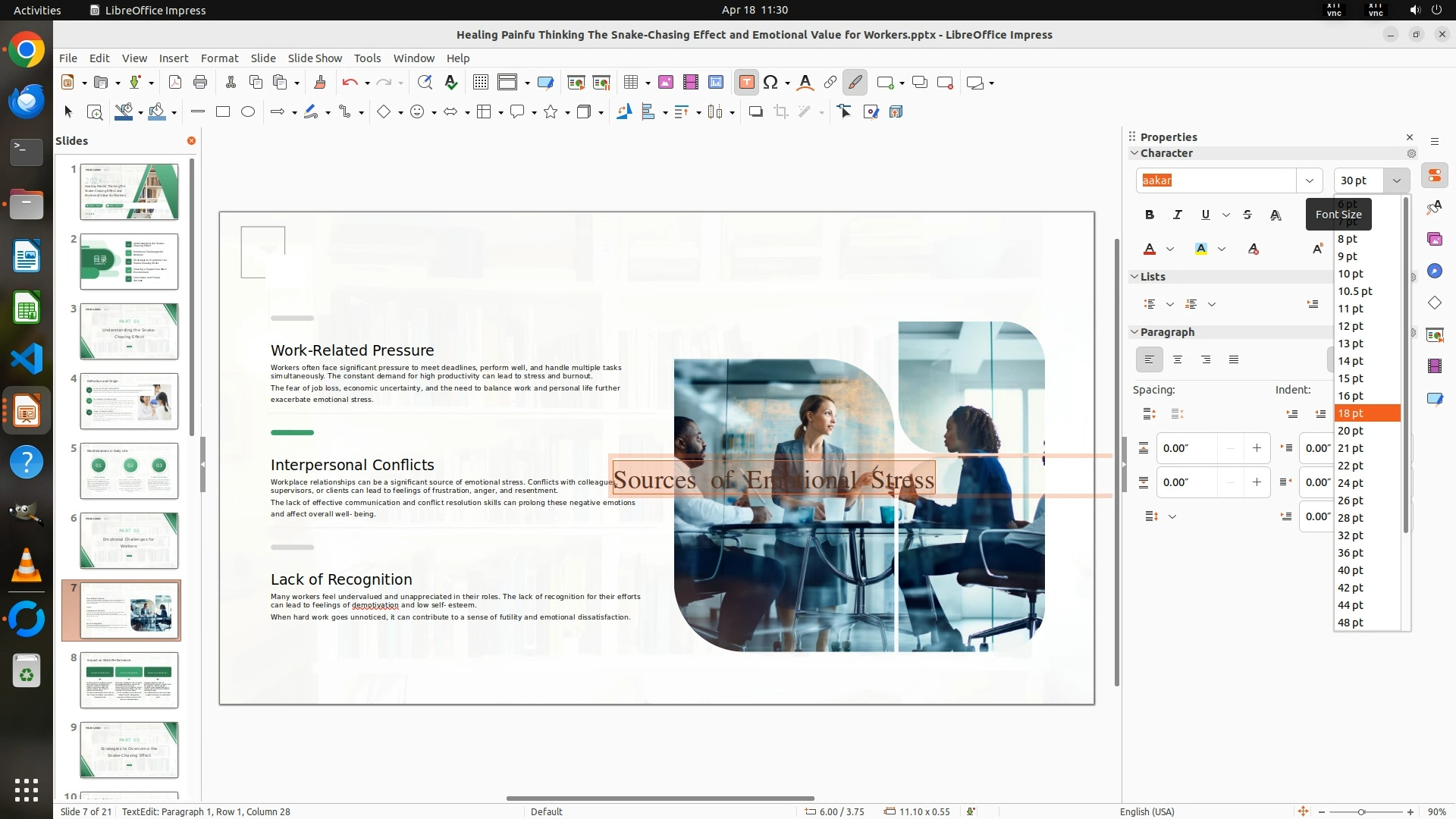Open the font name dropdown arrow
Image resolution: width=1456 pixels, height=819 pixels.
pos(1309,180)
